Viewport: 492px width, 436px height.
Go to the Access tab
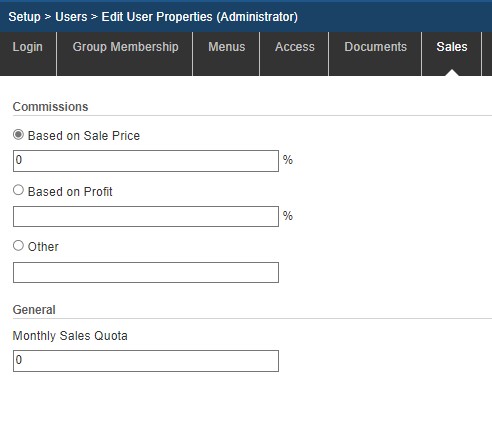tap(295, 47)
